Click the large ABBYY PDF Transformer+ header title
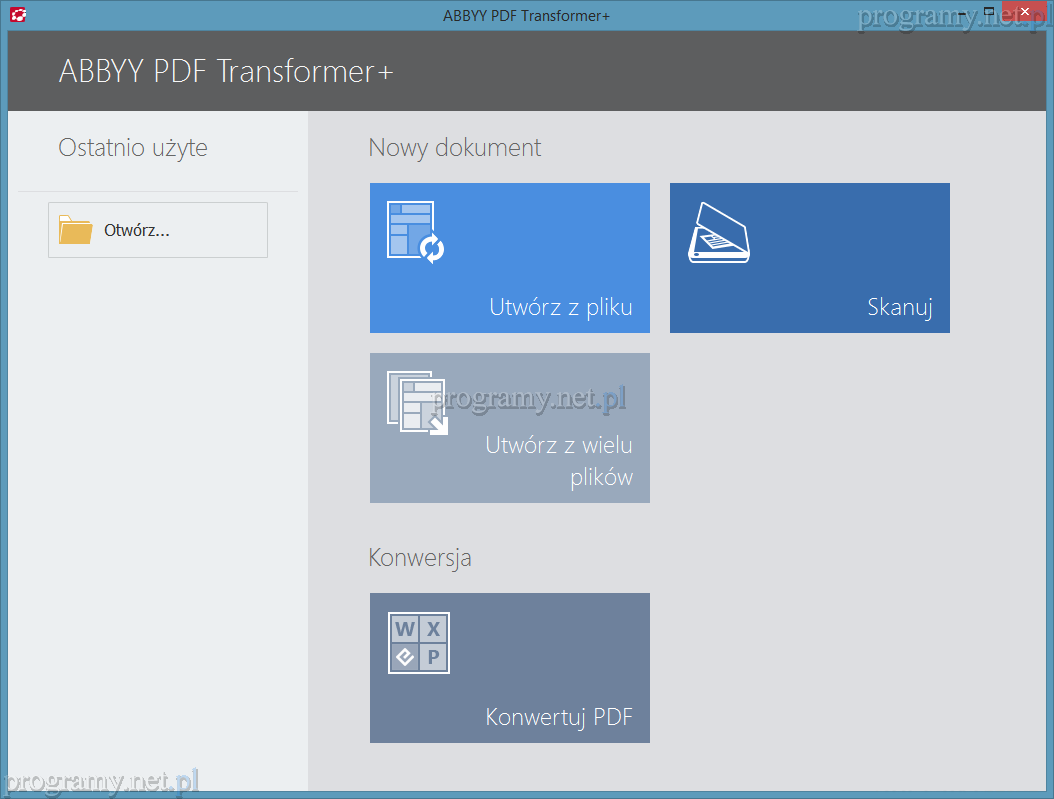Image resolution: width=1054 pixels, height=799 pixels. [x=226, y=72]
